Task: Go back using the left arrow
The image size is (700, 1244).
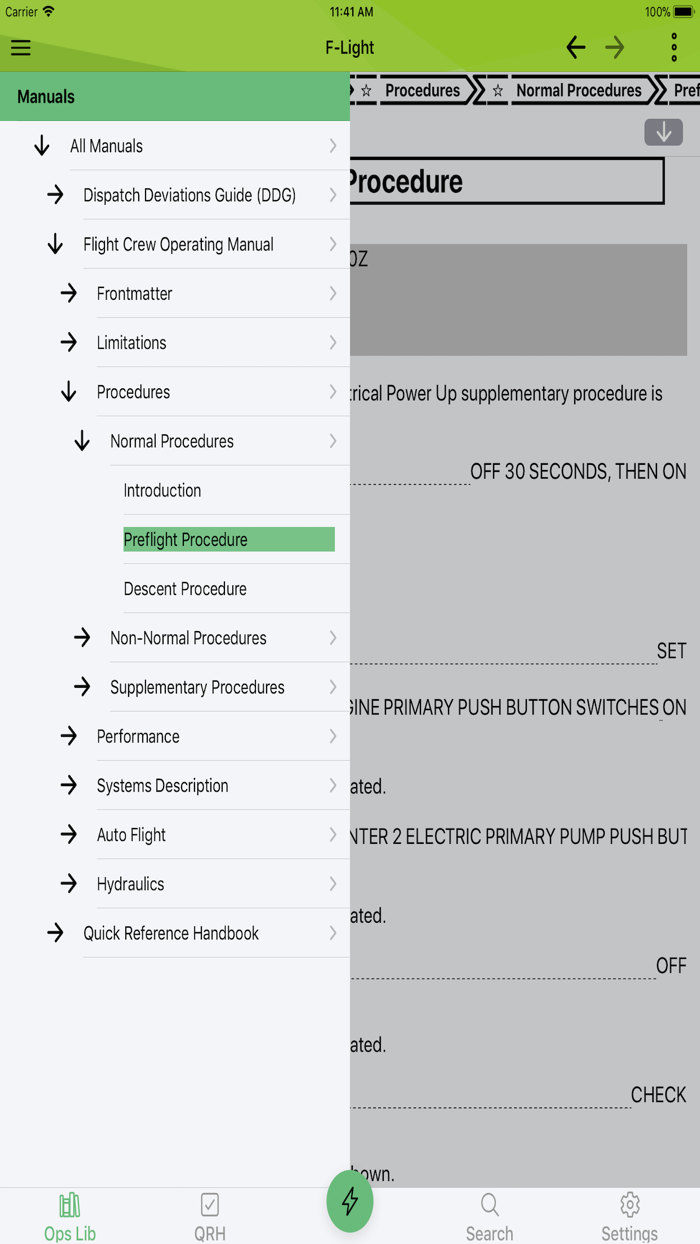Action: (575, 47)
